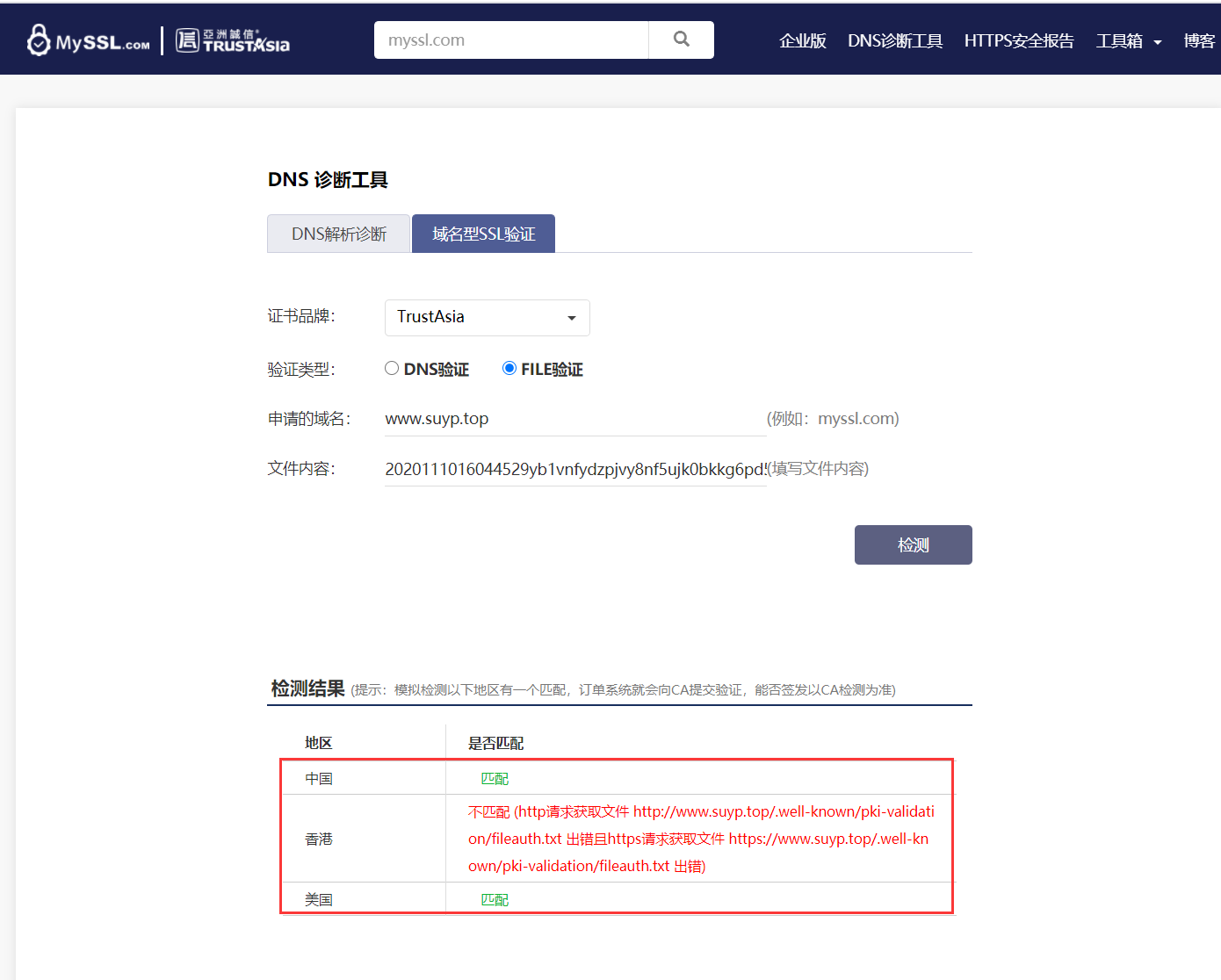This screenshot has width=1221, height=980.
Task: Open the 工具箱 dropdown chevron
Action: point(1157,40)
